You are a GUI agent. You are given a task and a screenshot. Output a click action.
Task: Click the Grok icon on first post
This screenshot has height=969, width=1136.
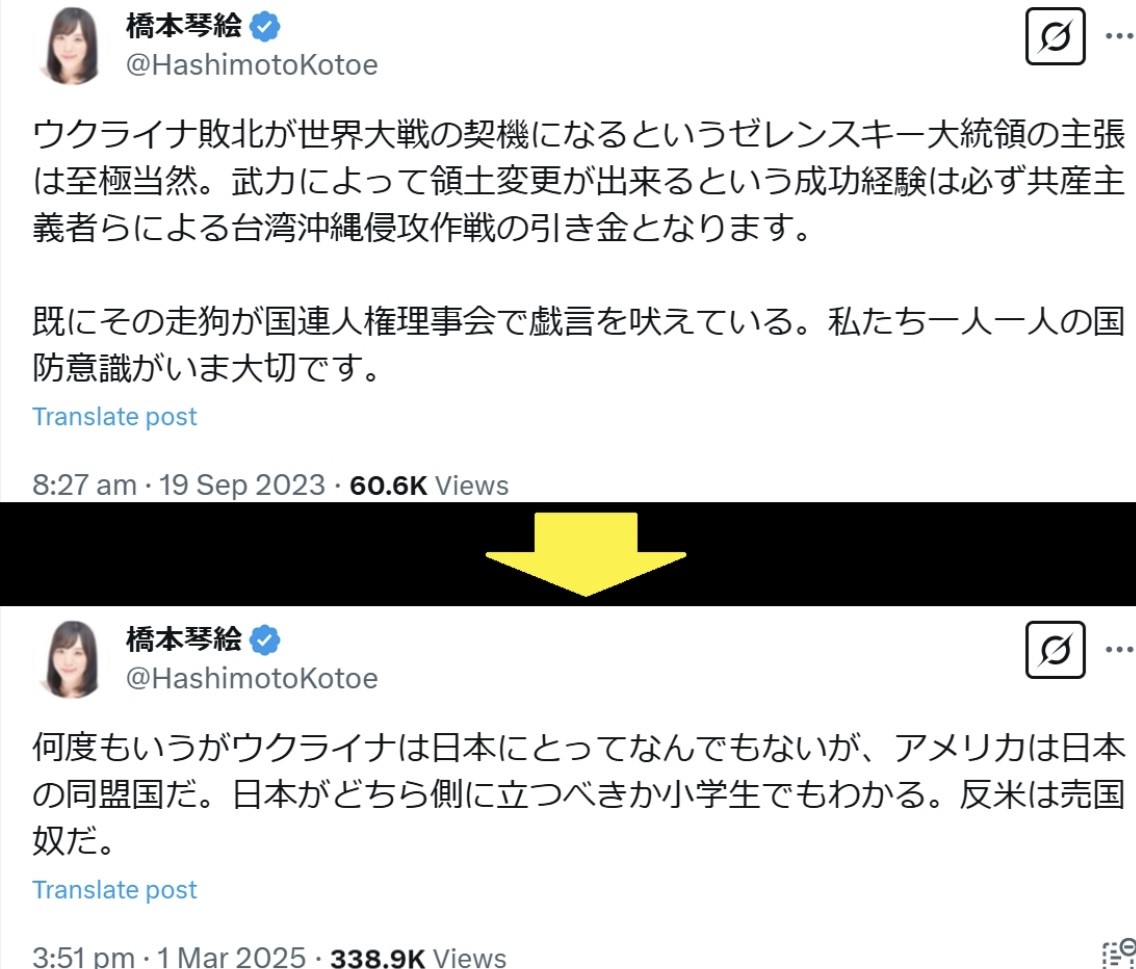click(x=1055, y=36)
